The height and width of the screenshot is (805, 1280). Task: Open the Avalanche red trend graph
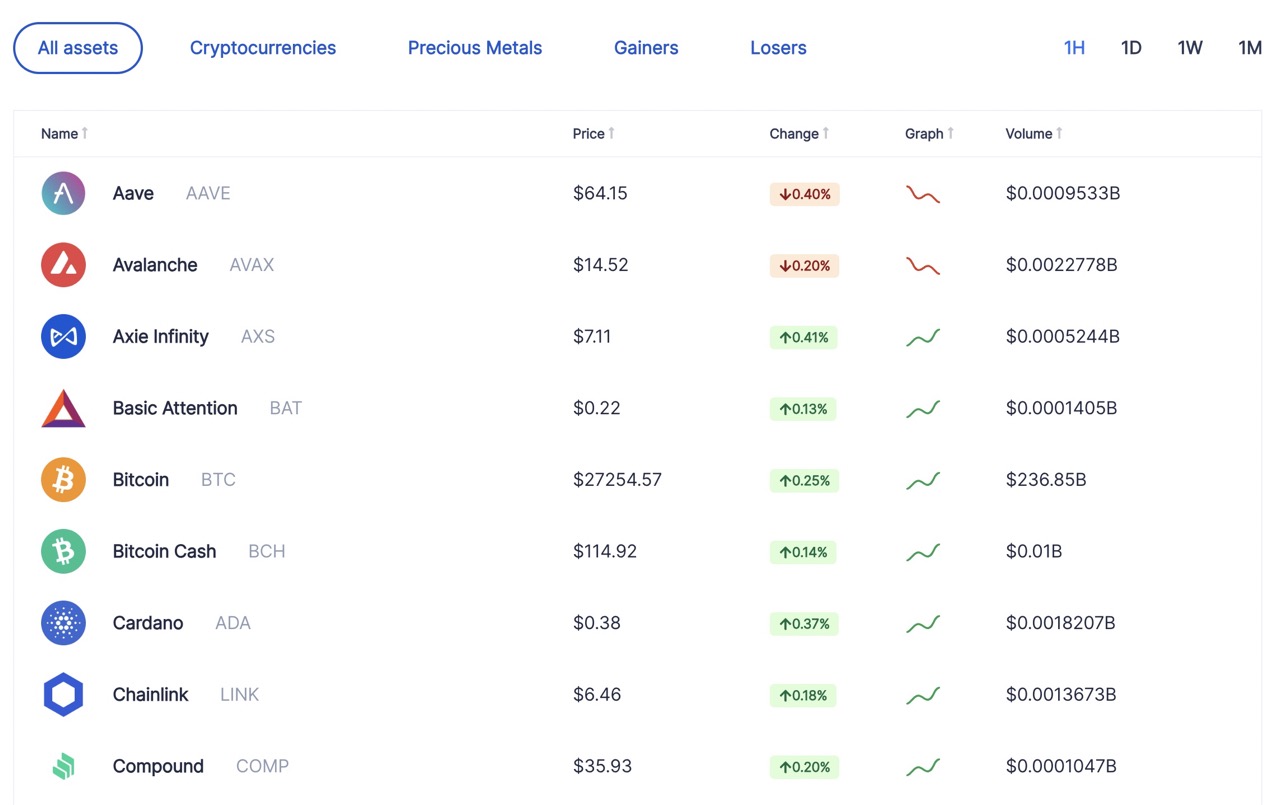pos(923,266)
